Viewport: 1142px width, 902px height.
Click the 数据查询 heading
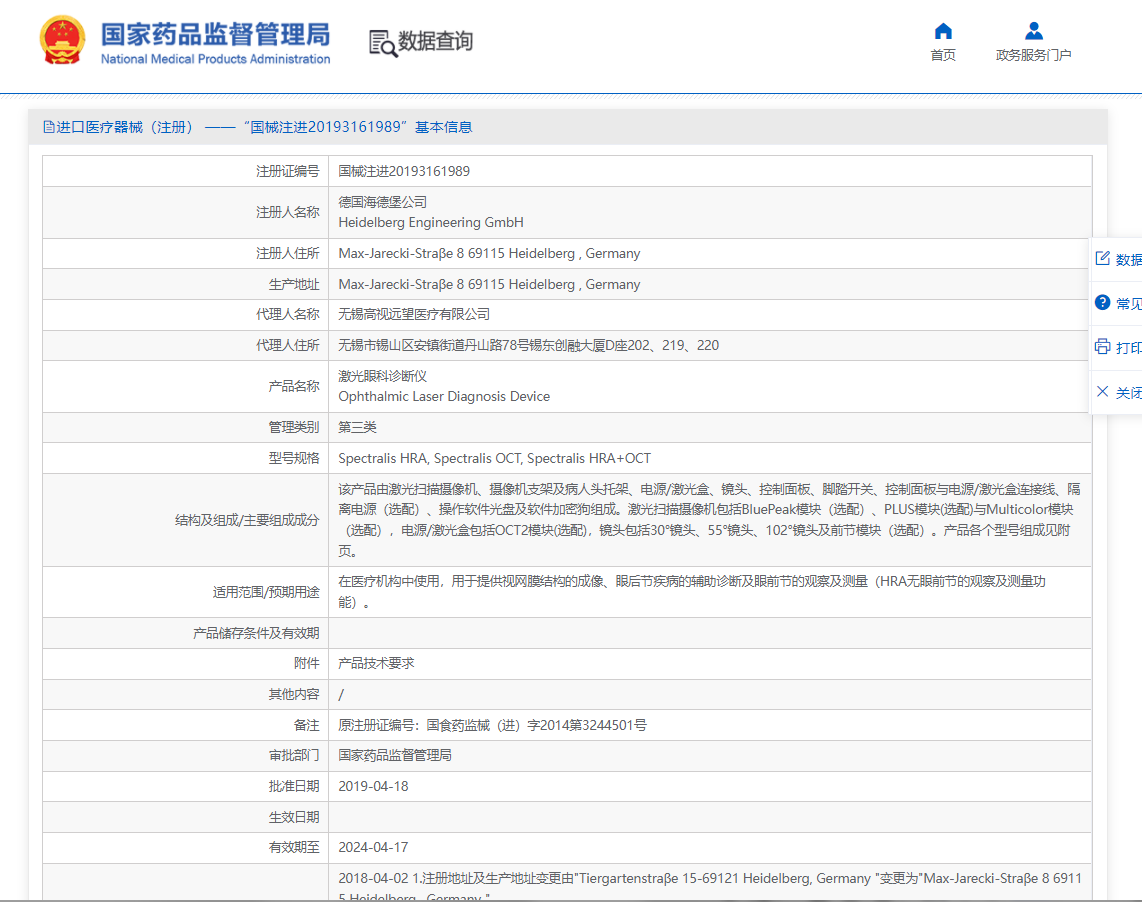[x=436, y=42]
